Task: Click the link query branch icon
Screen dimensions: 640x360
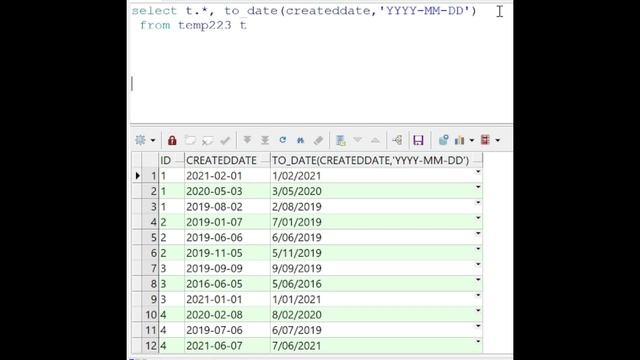Action: pos(397,140)
